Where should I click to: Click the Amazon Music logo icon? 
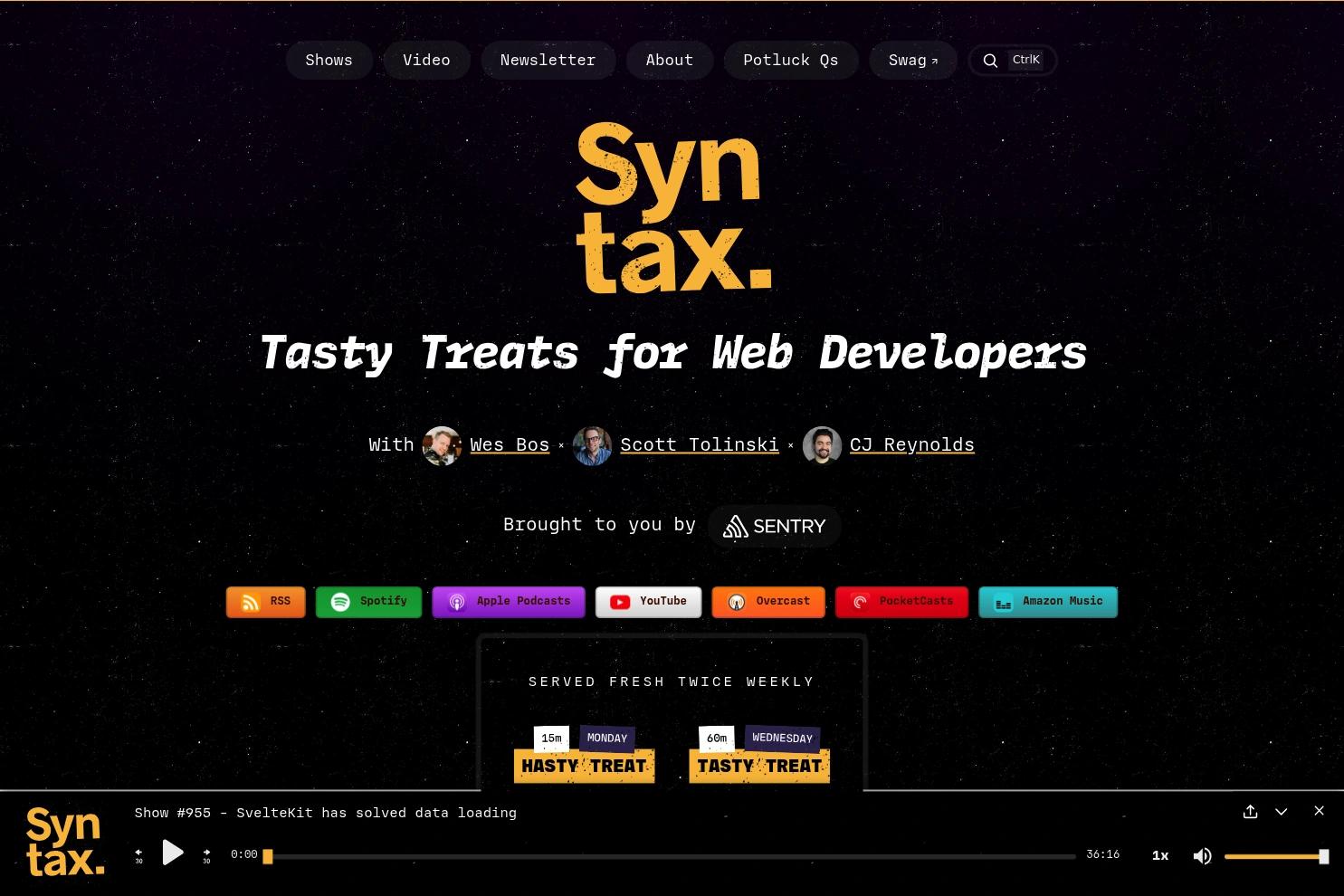tap(1003, 602)
